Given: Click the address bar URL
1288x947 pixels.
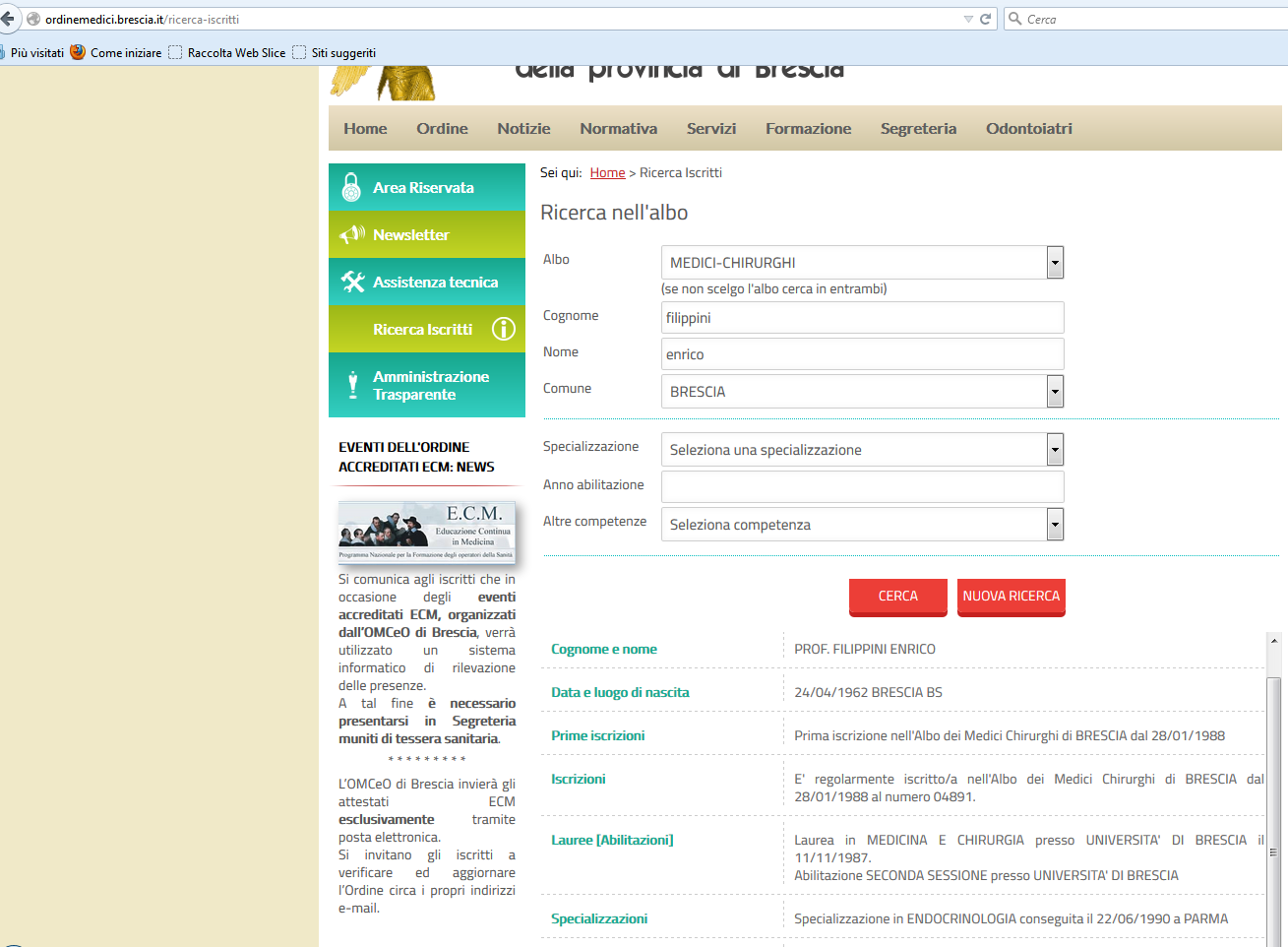Looking at the screenshot, I should [x=142, y=19].
